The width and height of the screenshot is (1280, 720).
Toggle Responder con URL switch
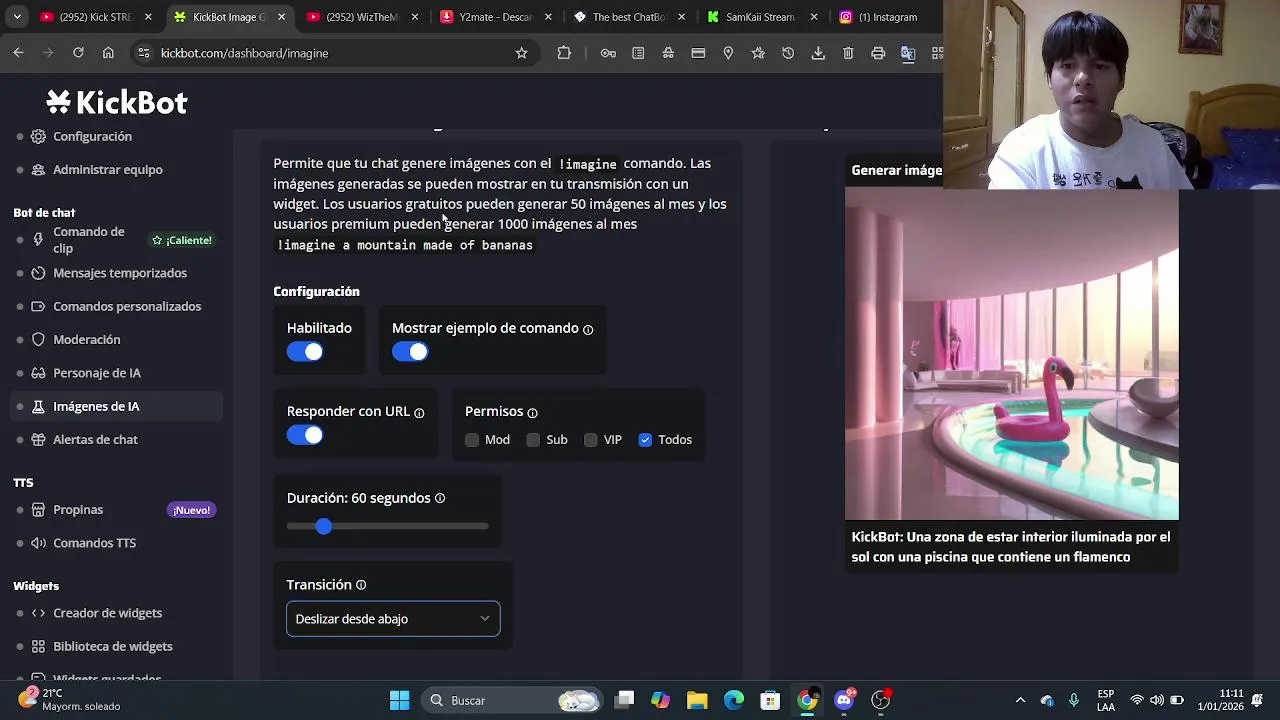click(x=305, y=435)
